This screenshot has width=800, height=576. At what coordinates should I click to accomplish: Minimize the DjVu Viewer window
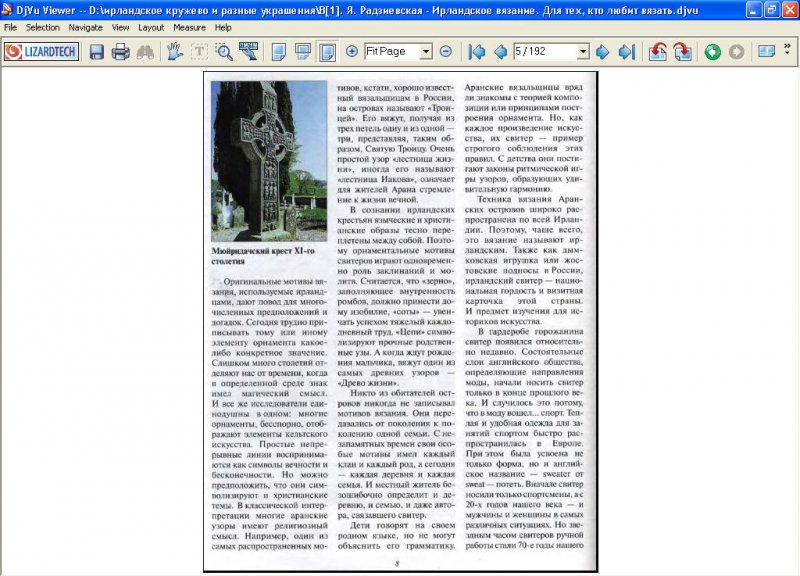[754, 10]
